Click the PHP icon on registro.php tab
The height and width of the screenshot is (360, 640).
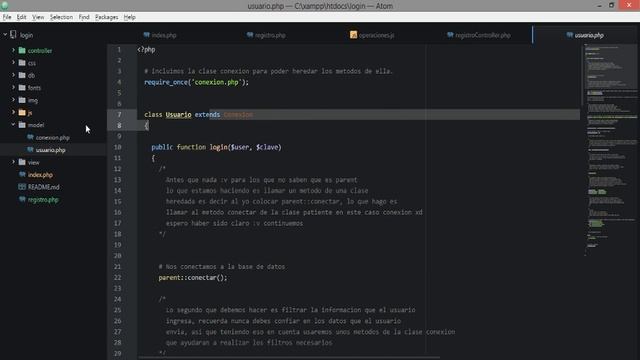click(x=250, y=35)
